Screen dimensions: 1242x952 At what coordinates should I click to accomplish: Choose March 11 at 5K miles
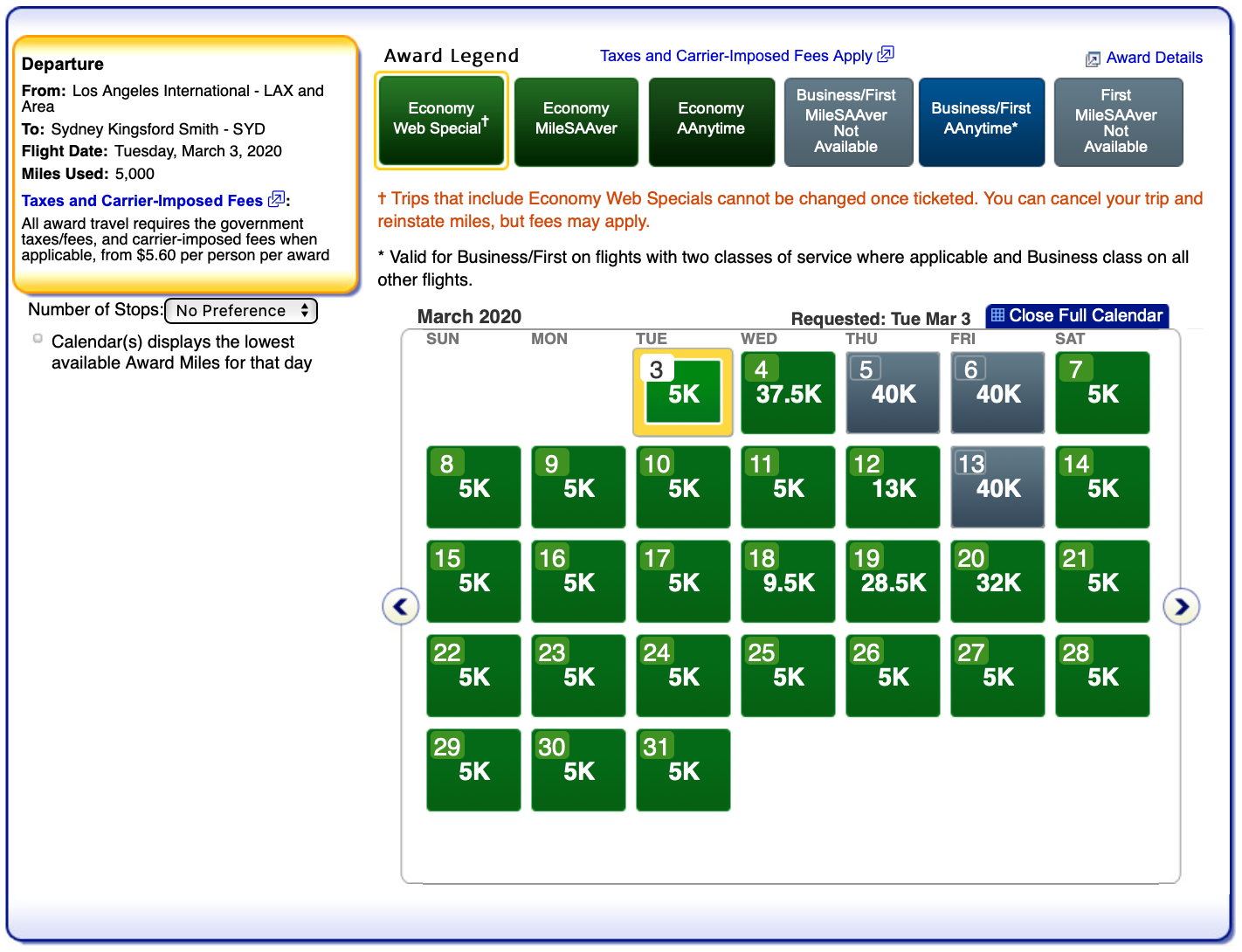tap(788, 487)
